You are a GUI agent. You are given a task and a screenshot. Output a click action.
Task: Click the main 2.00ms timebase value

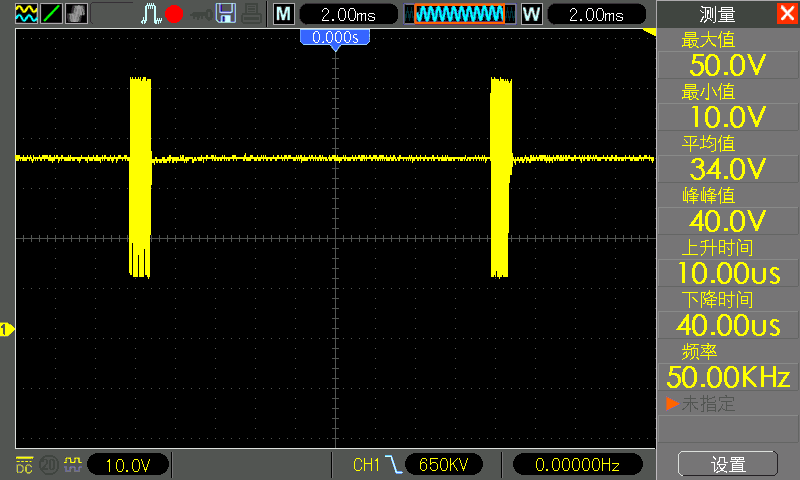(348, 15)
